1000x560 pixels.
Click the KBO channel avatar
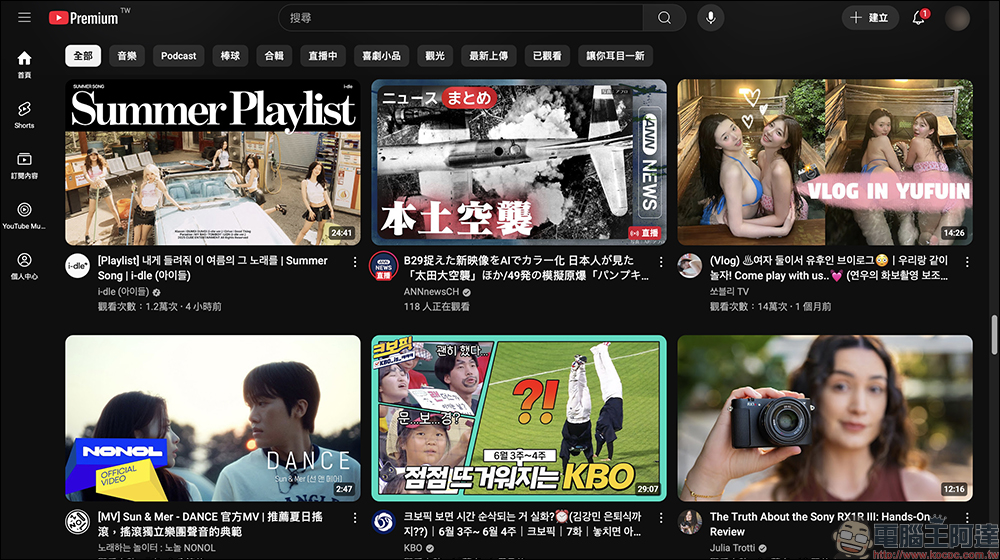click(x=383, y=522)
